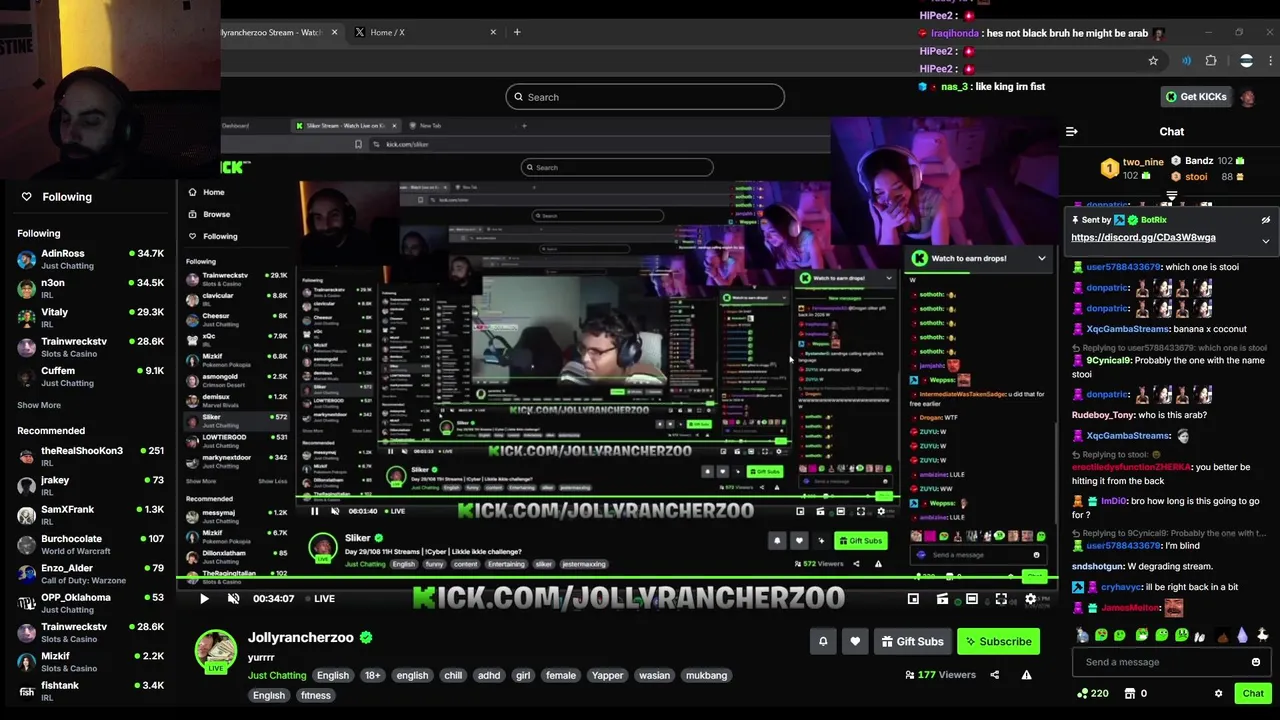Open the player settings gear
This screenshot has width=1280, height=720.
[x=1030, y=599]
